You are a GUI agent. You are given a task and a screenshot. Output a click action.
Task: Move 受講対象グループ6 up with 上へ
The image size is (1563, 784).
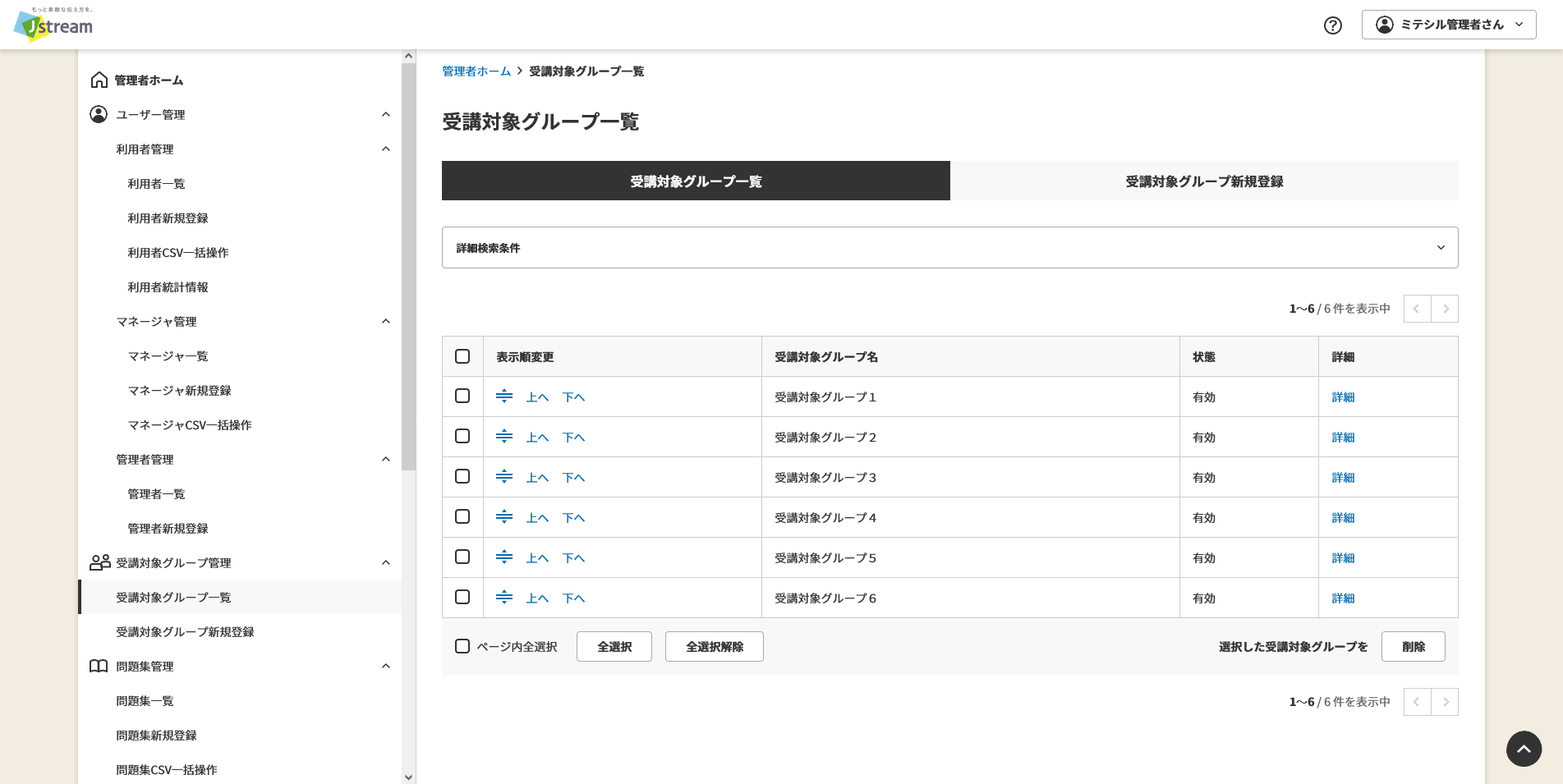537,598
